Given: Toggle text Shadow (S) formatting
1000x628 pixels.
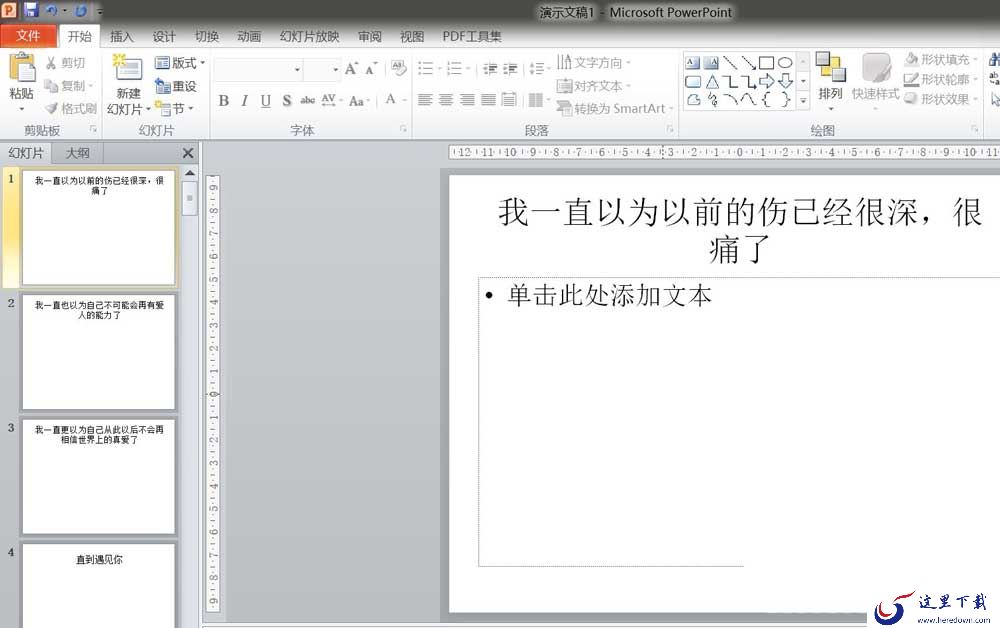Looking at the screenshot, I should click(x=287, y=100).
